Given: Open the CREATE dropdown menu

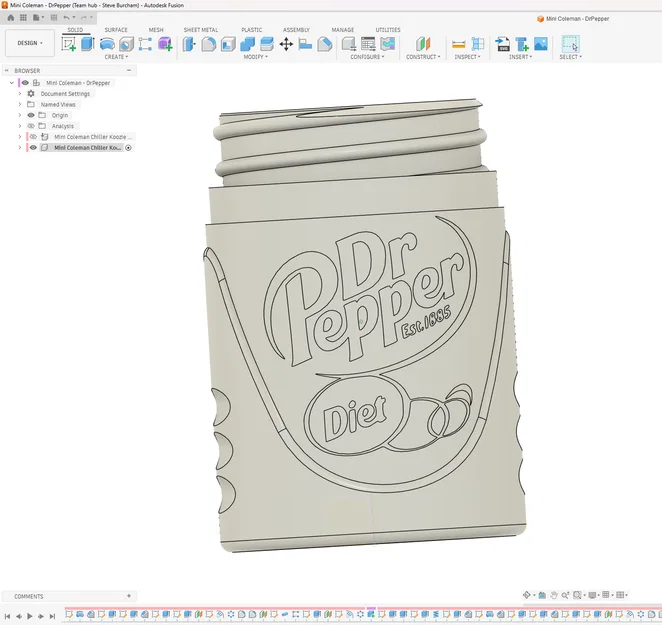Looking at the screenshot, I should (116, 57).
